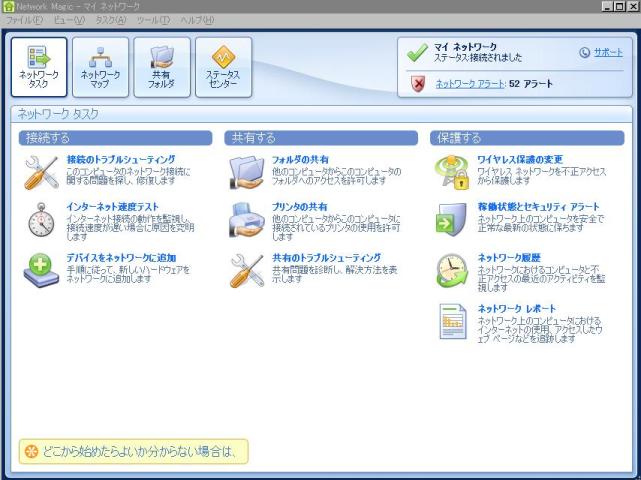Click the orange asterisk hint icon
641x480 pixels.
(31, 451)
